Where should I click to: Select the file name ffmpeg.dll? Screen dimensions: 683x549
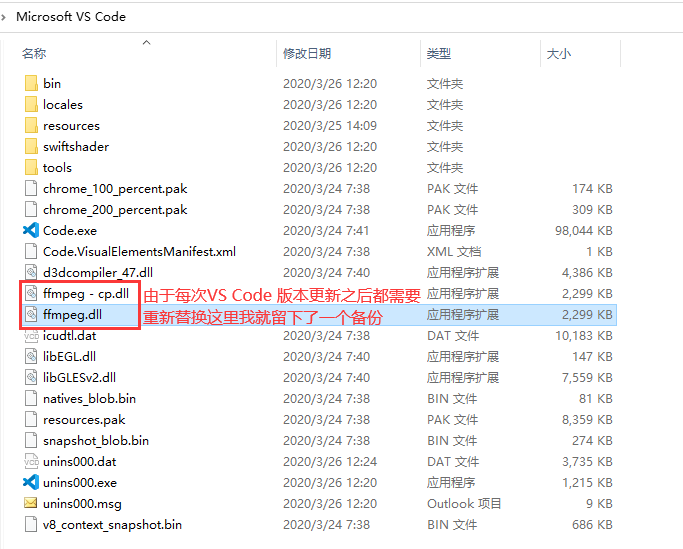tap(73, 315)
